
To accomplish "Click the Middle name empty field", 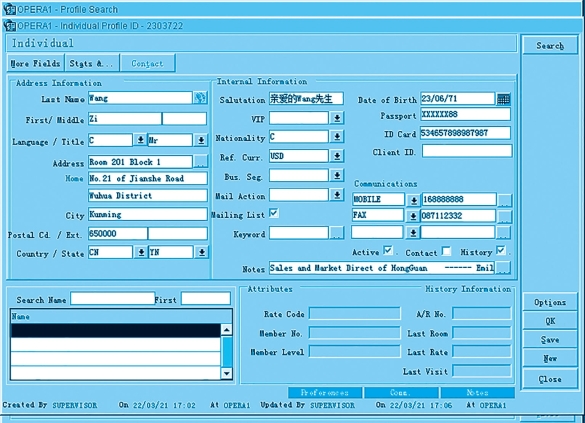I will (x=184, y=119).
